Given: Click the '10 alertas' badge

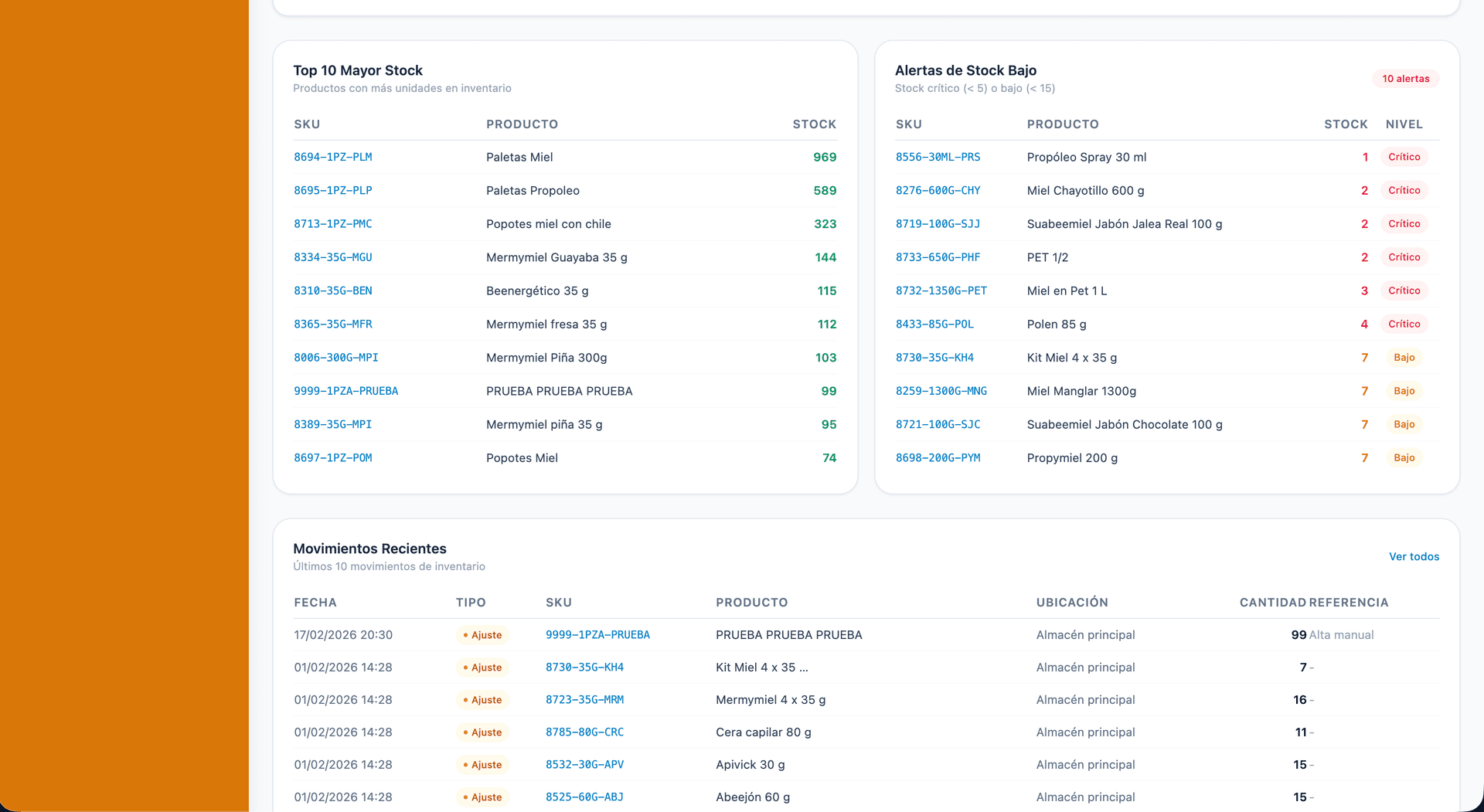Looking at the screenshot, I should click(1405, 79).
